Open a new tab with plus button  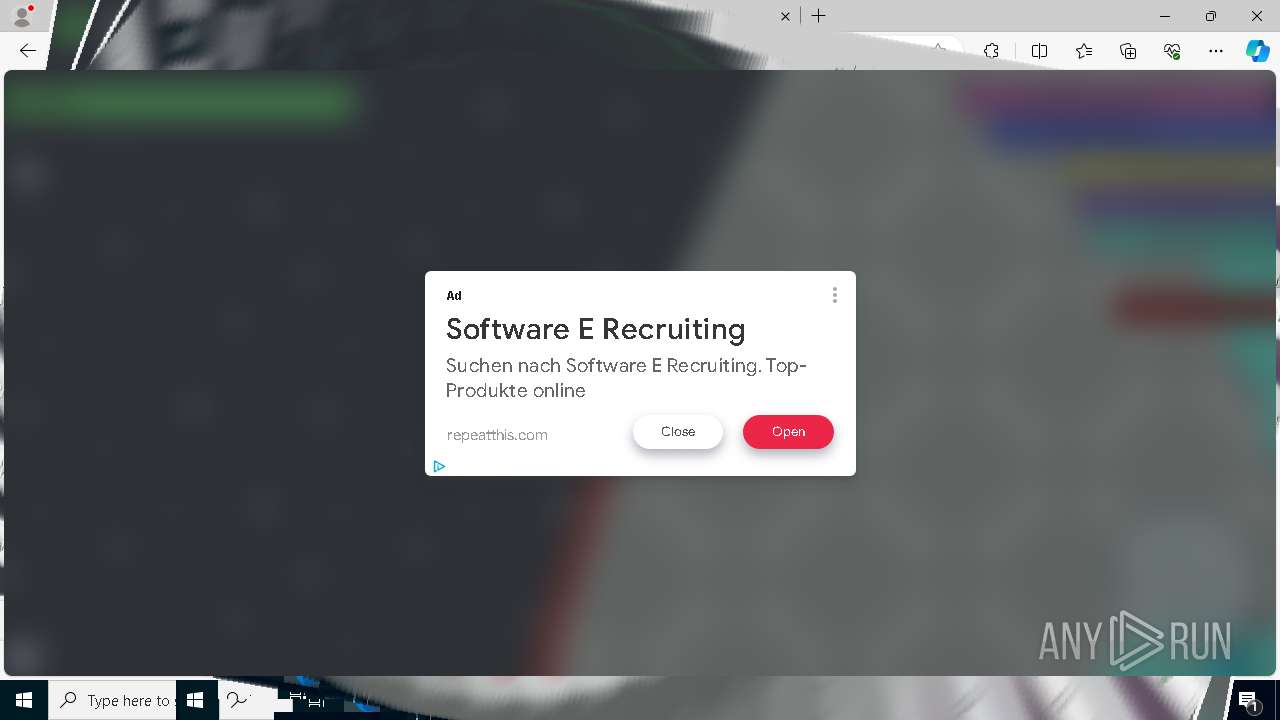[819, 16]
